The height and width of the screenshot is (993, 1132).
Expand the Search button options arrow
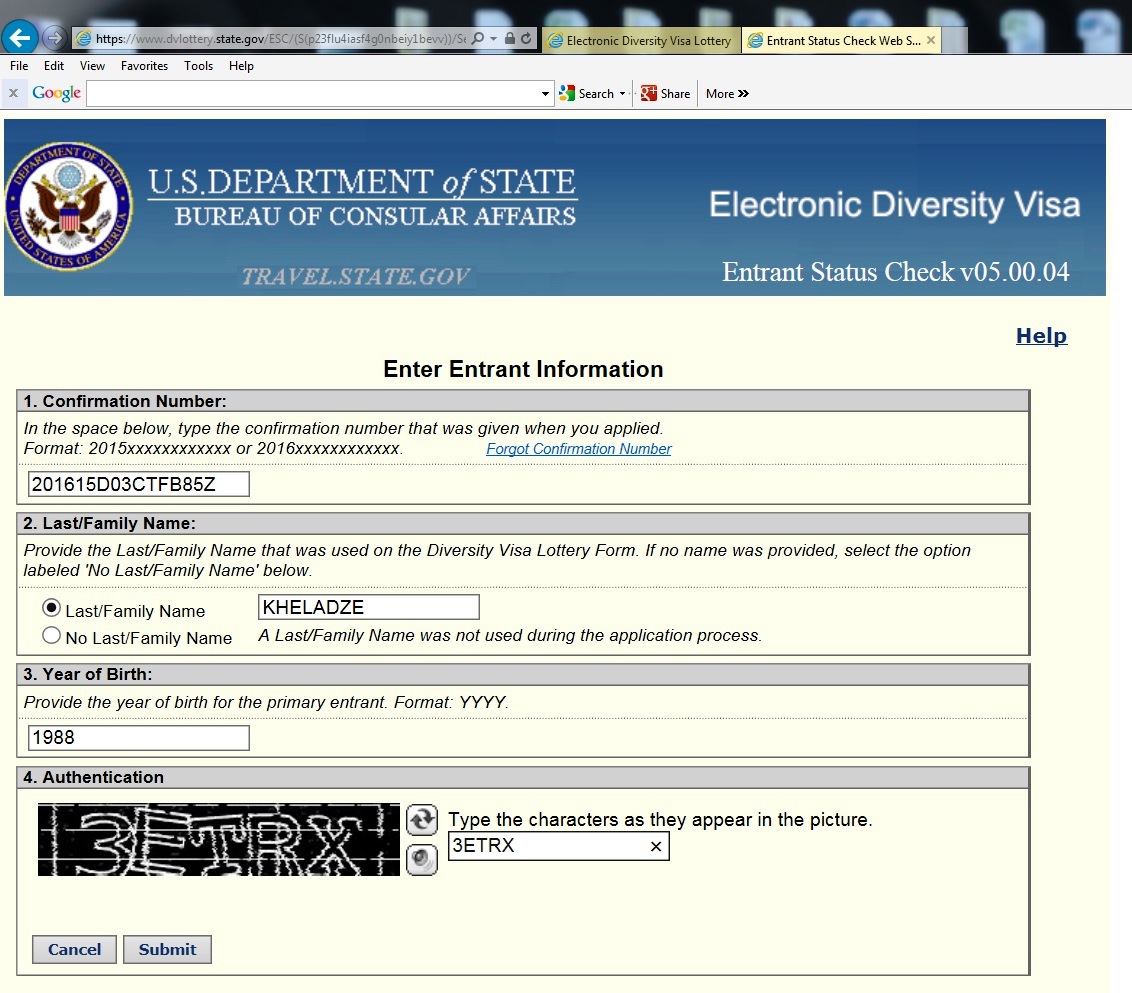[622, 94]
